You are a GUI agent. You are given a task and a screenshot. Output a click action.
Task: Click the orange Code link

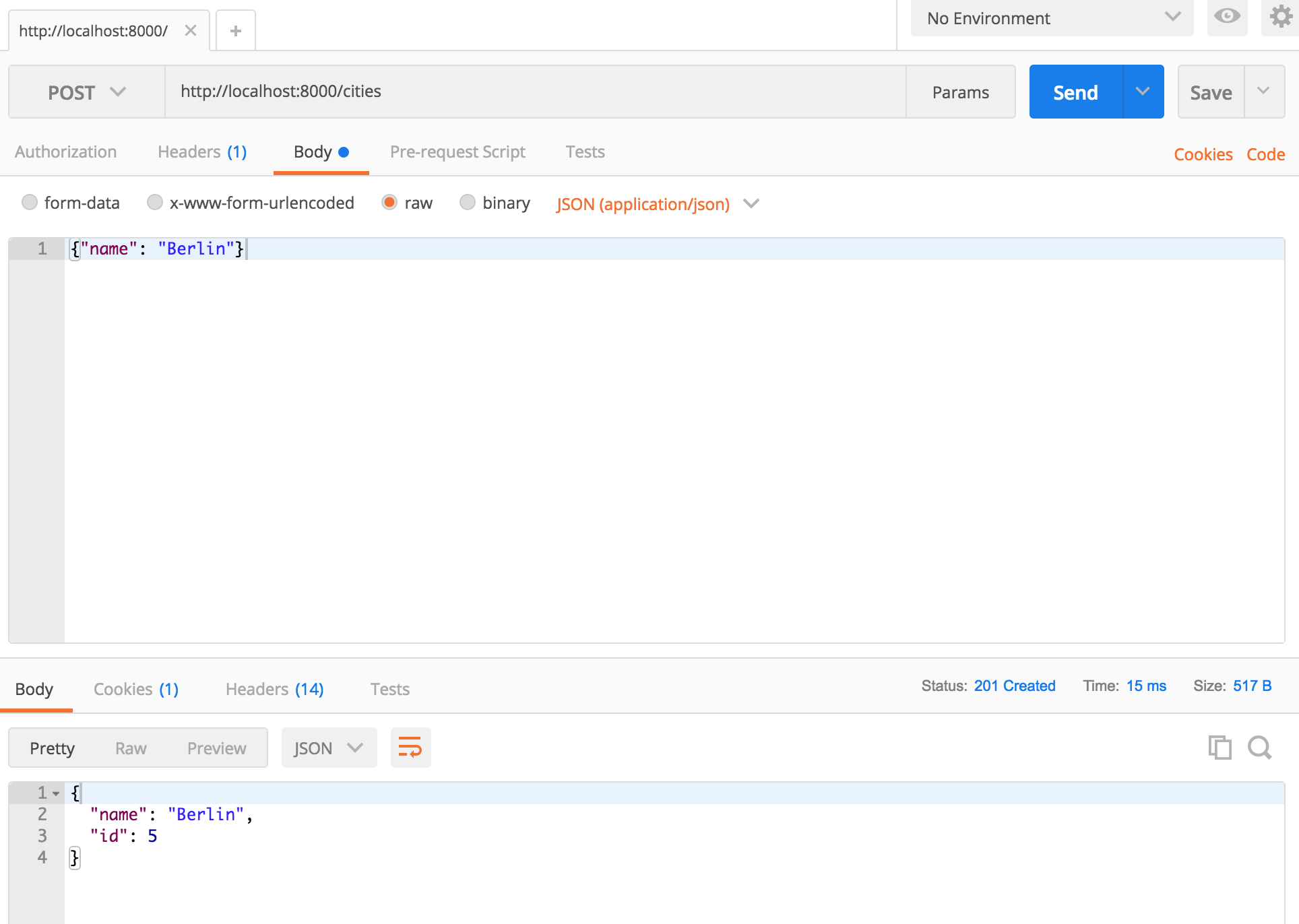(1265, 154)
